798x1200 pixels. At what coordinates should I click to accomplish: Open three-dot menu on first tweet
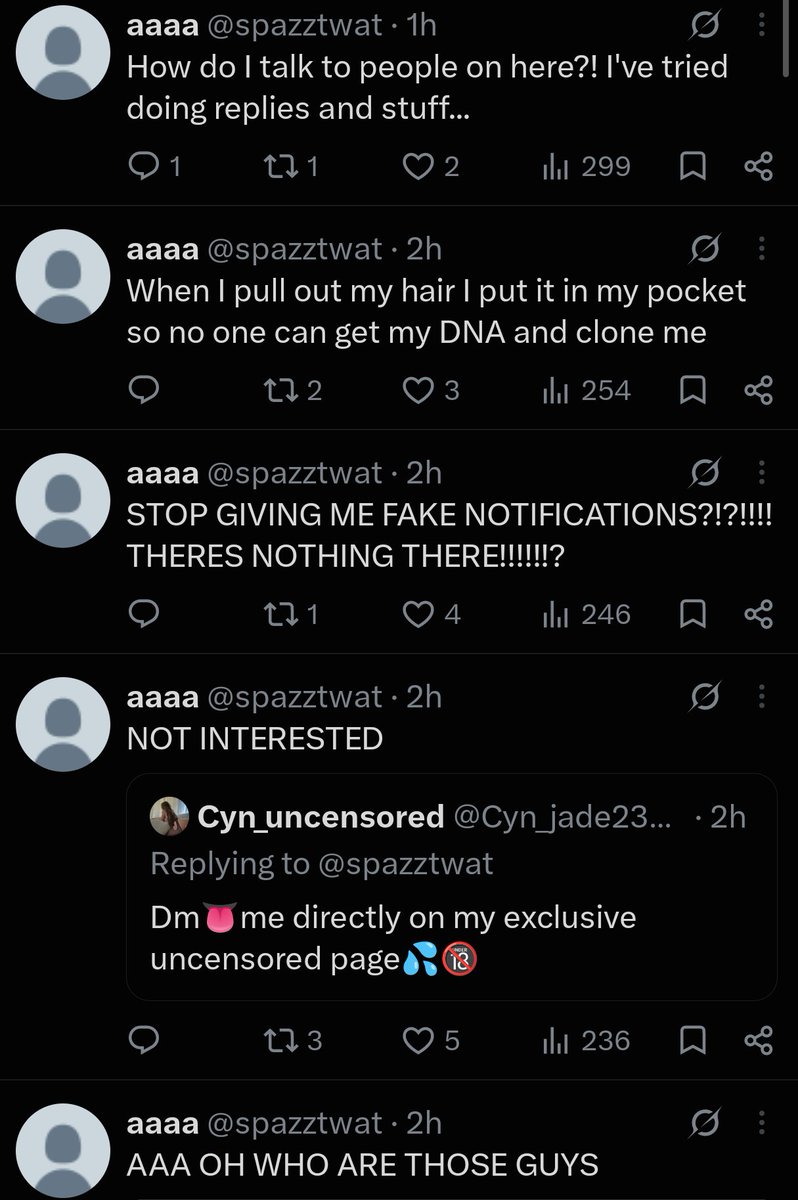(763, 24)
